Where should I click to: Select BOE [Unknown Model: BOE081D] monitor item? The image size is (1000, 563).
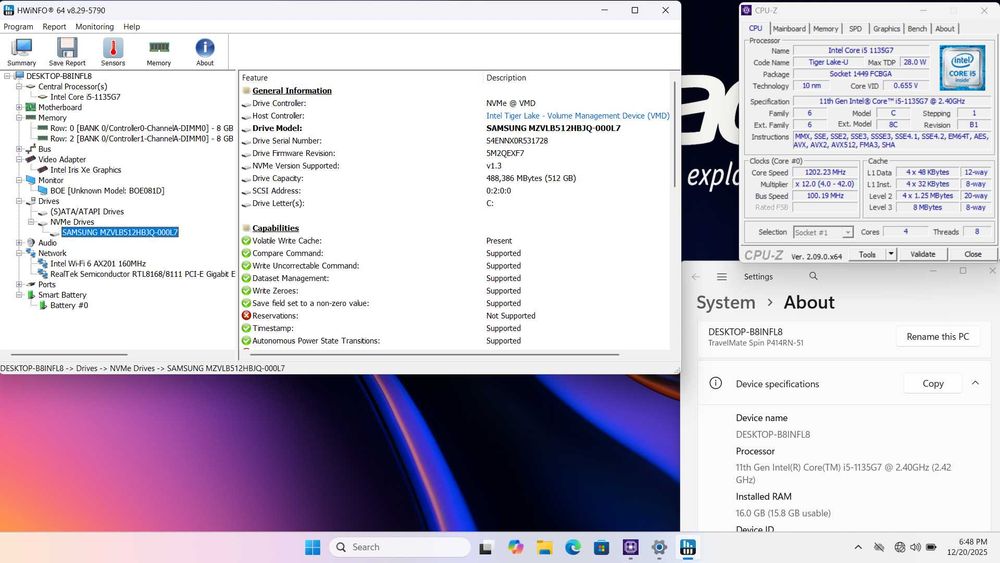107,191
